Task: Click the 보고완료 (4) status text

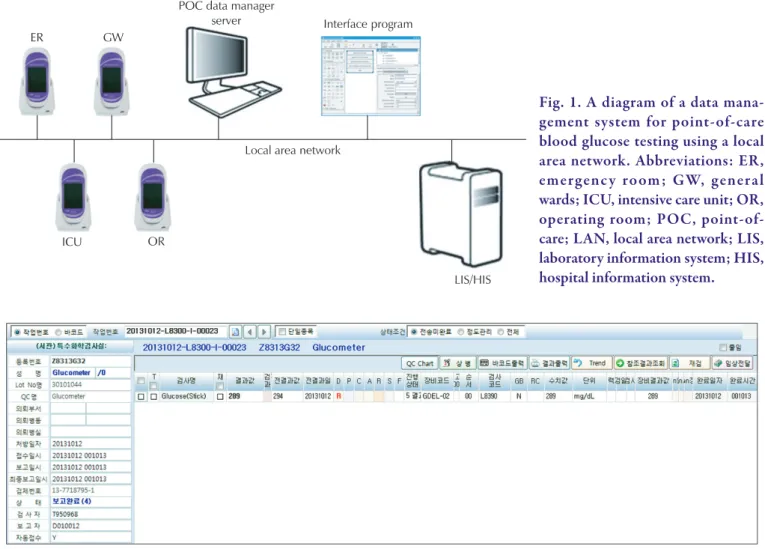Action: point(72,502)
